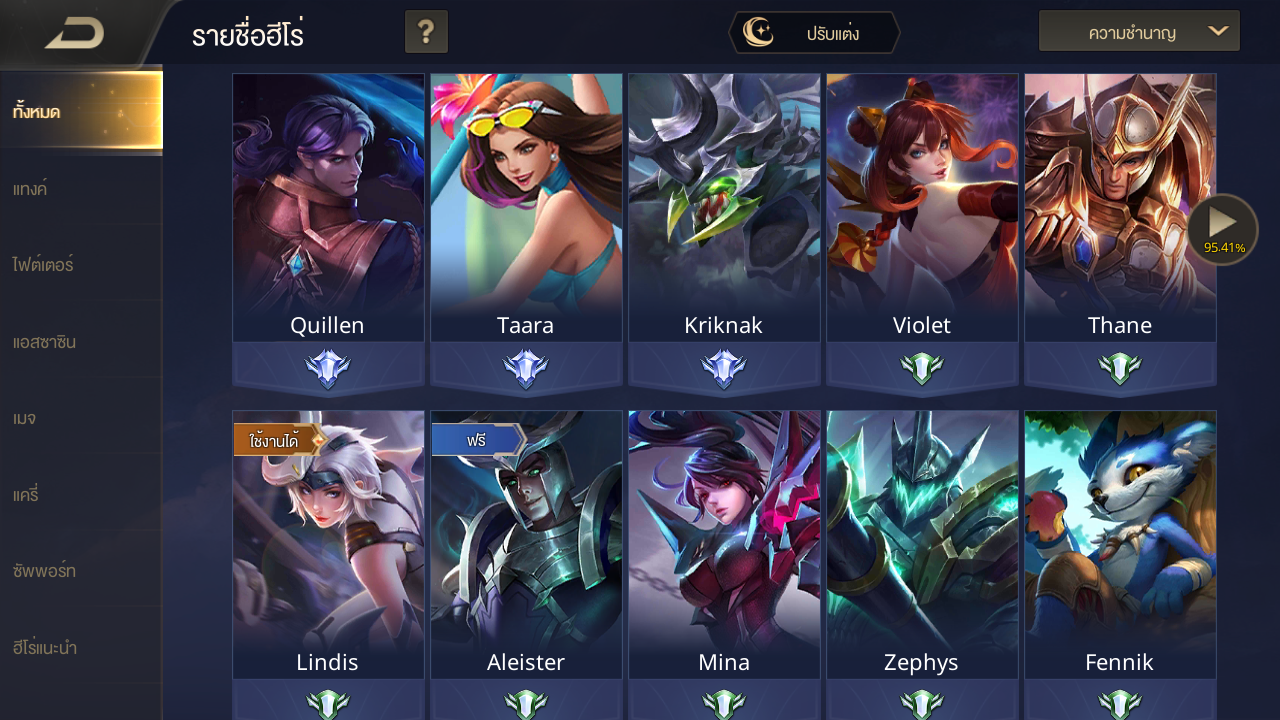Click Thane's green proficiency badge

[x=1119, y=369]
